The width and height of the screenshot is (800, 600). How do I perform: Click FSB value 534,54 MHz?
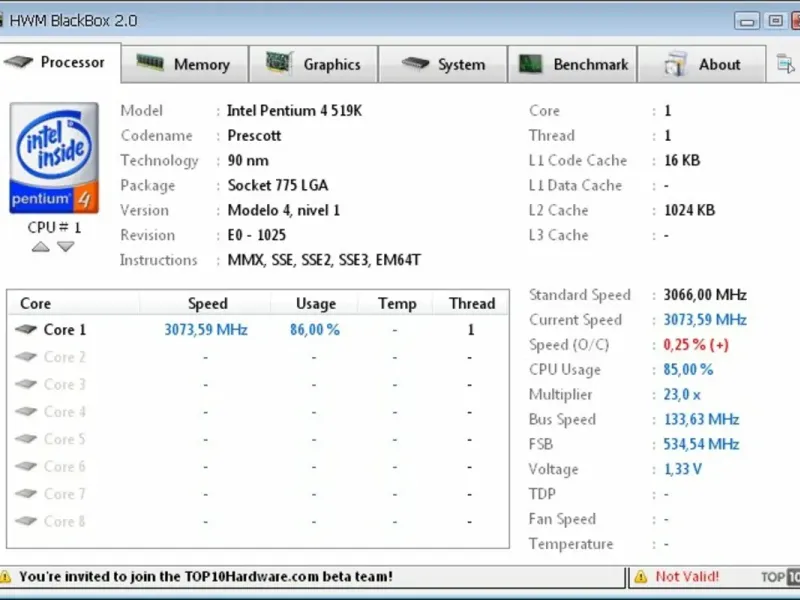tap(701, 444)
